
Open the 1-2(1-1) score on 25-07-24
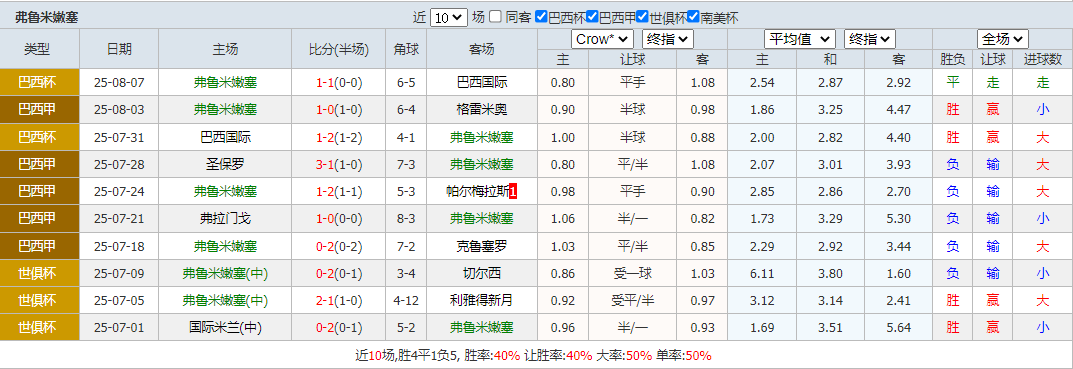(339, 192)
